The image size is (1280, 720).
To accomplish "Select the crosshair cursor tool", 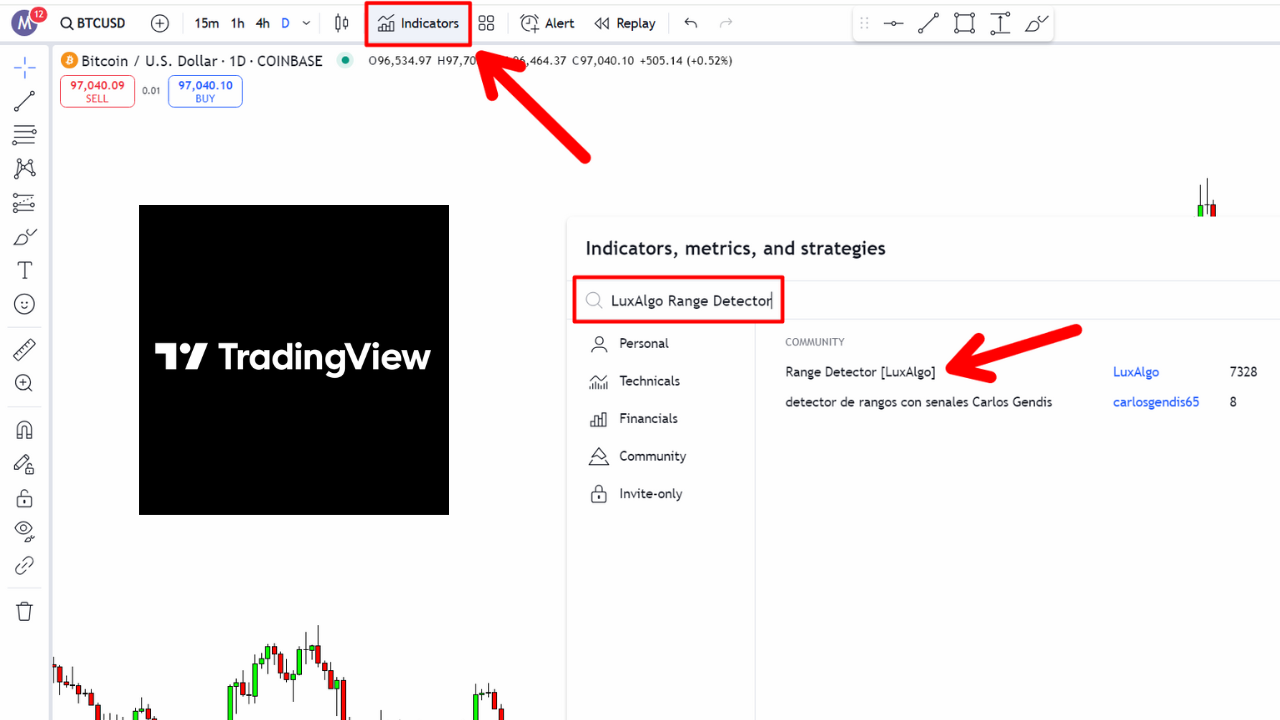I will pyautogui.click(x=24, y=68).
